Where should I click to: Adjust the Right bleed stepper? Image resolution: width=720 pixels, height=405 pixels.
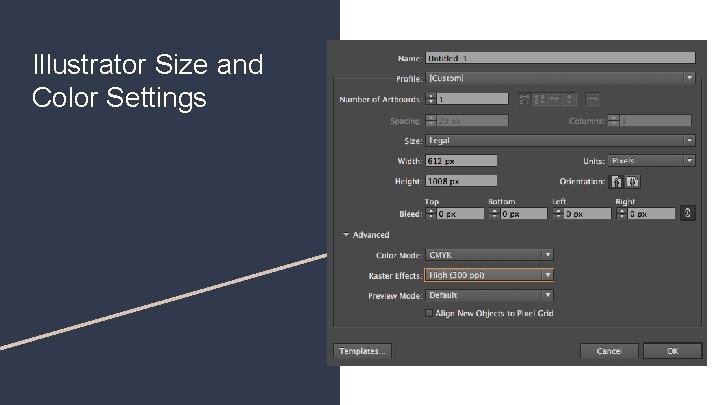point(622,214)
